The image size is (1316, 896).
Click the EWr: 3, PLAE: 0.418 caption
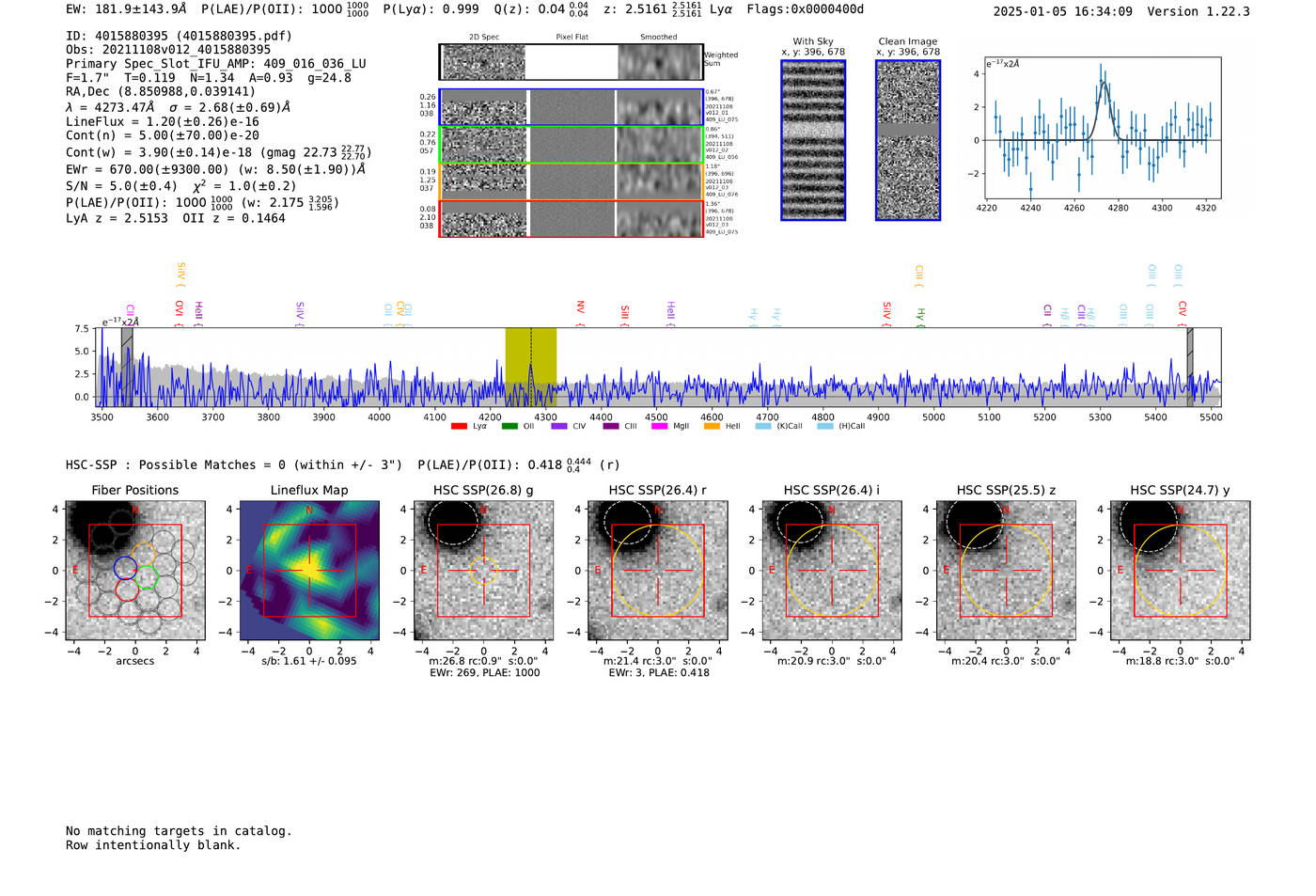[659, 673]
